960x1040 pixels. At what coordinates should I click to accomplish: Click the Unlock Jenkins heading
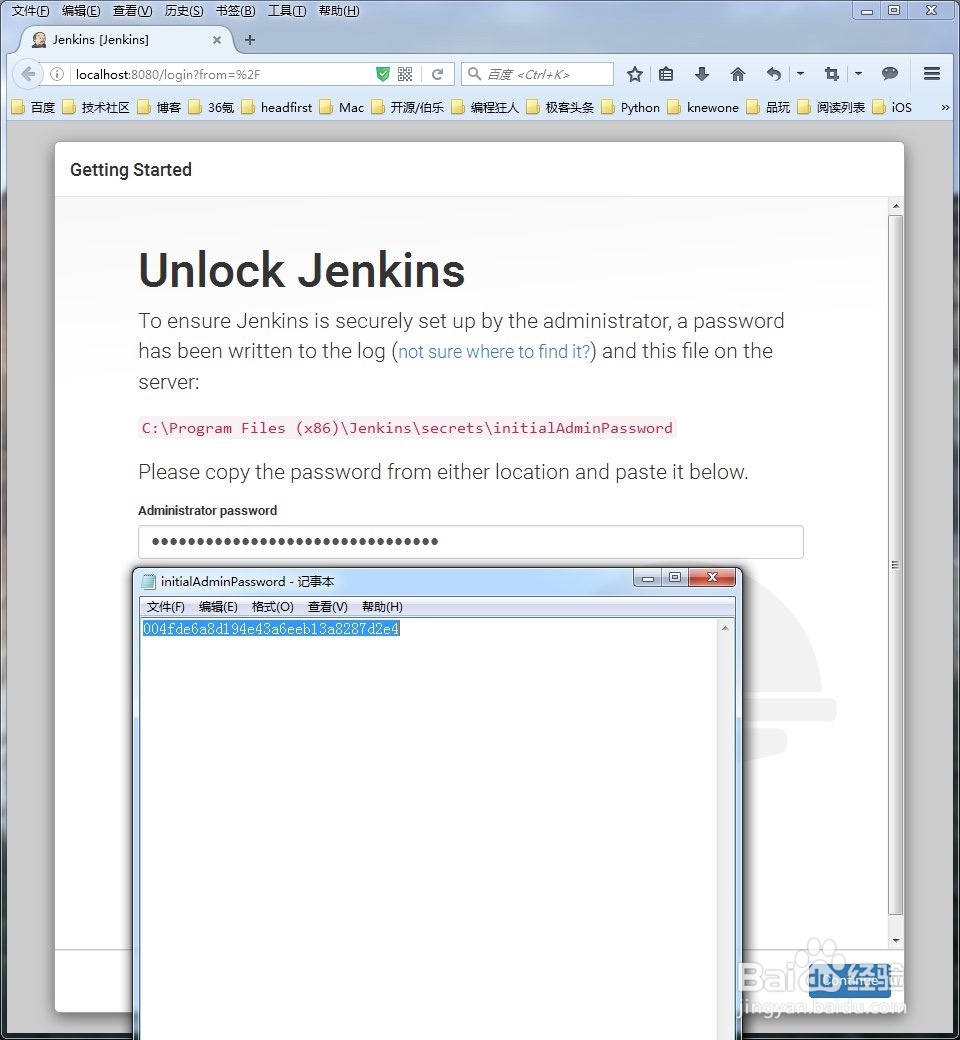pos(302,271)
